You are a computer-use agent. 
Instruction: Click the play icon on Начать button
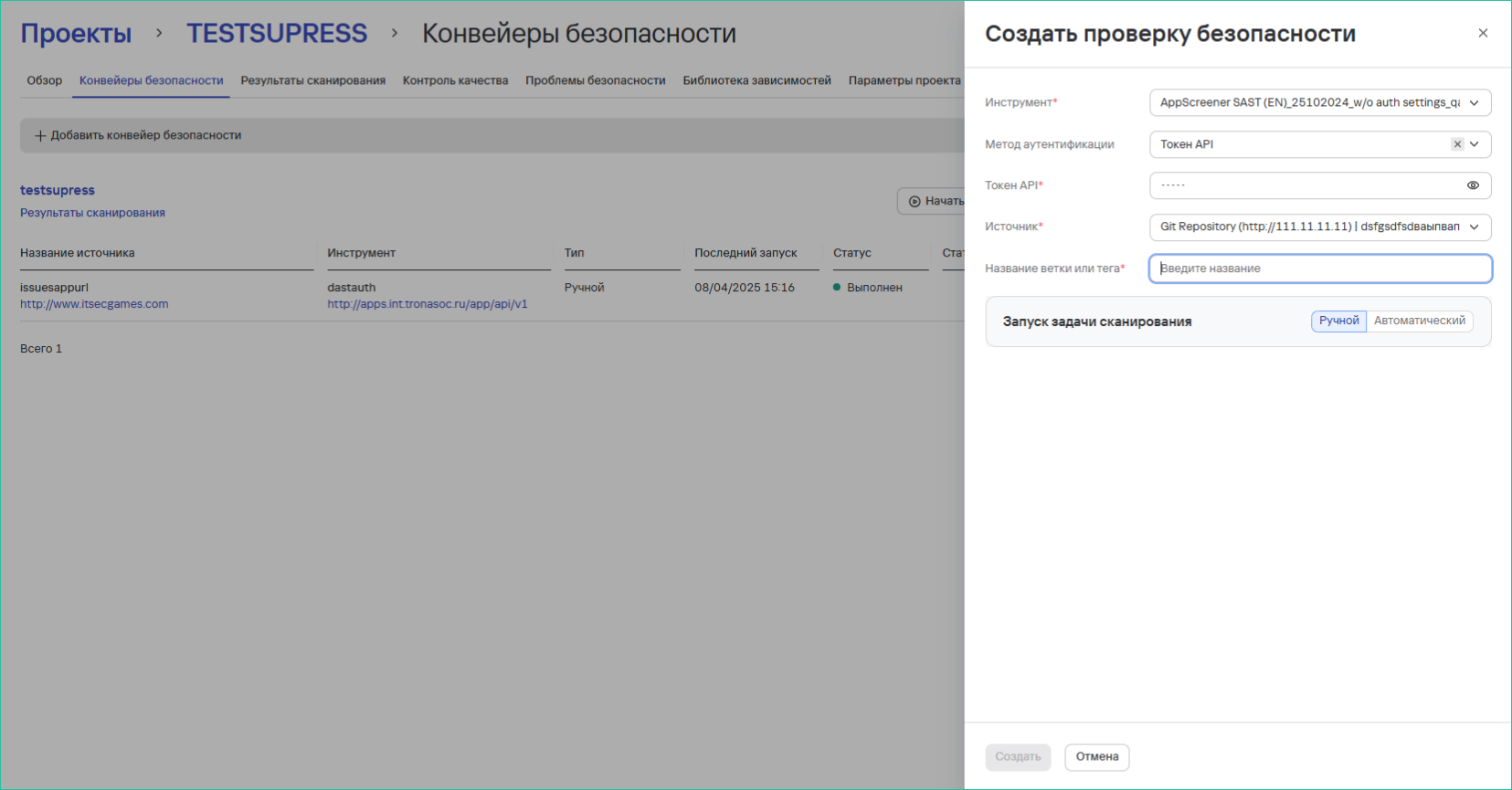[915, 201]
